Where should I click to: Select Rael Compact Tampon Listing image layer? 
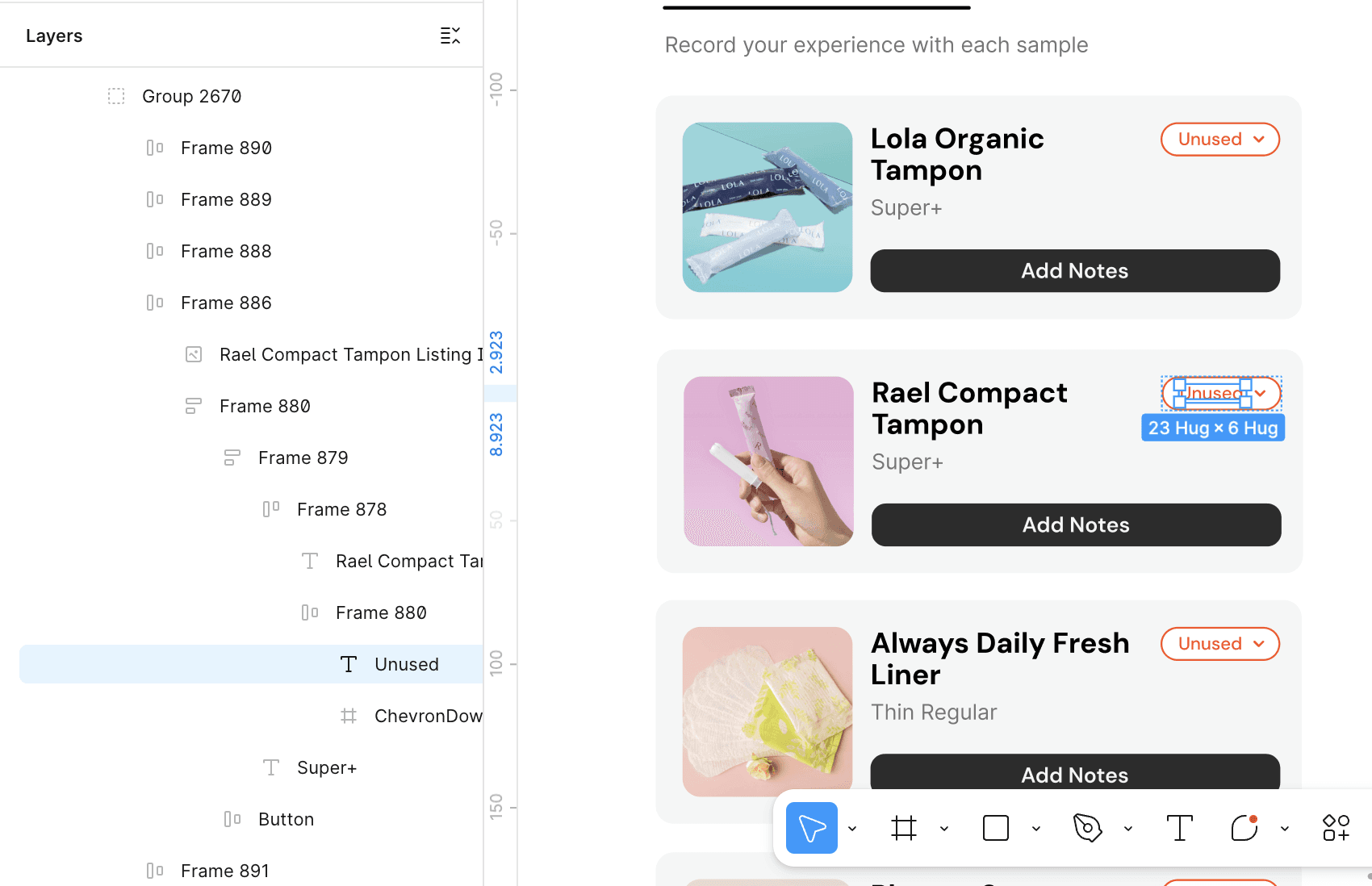(x=351, y=354)
